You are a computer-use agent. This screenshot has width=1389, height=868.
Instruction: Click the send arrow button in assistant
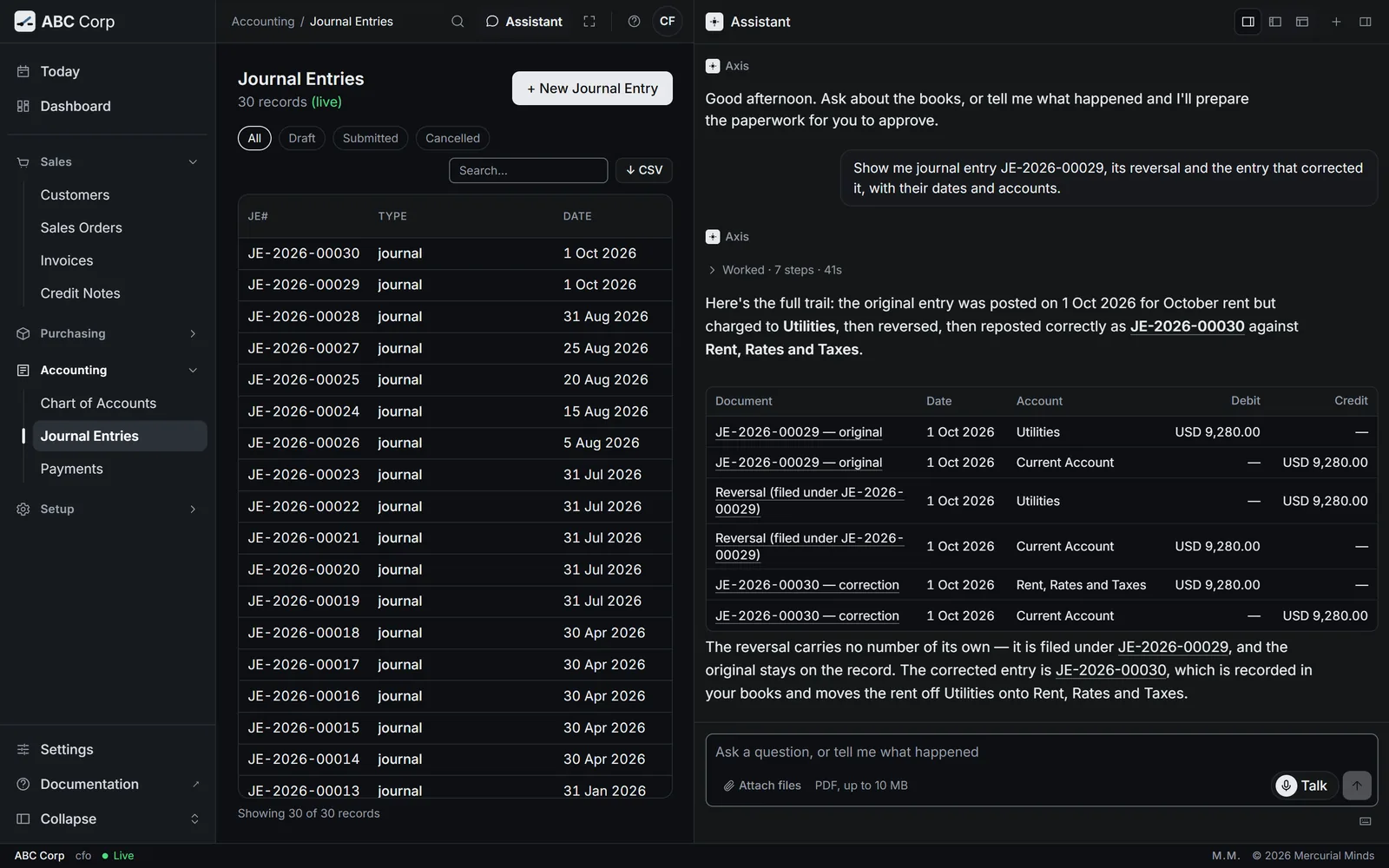coord(1357,786)
